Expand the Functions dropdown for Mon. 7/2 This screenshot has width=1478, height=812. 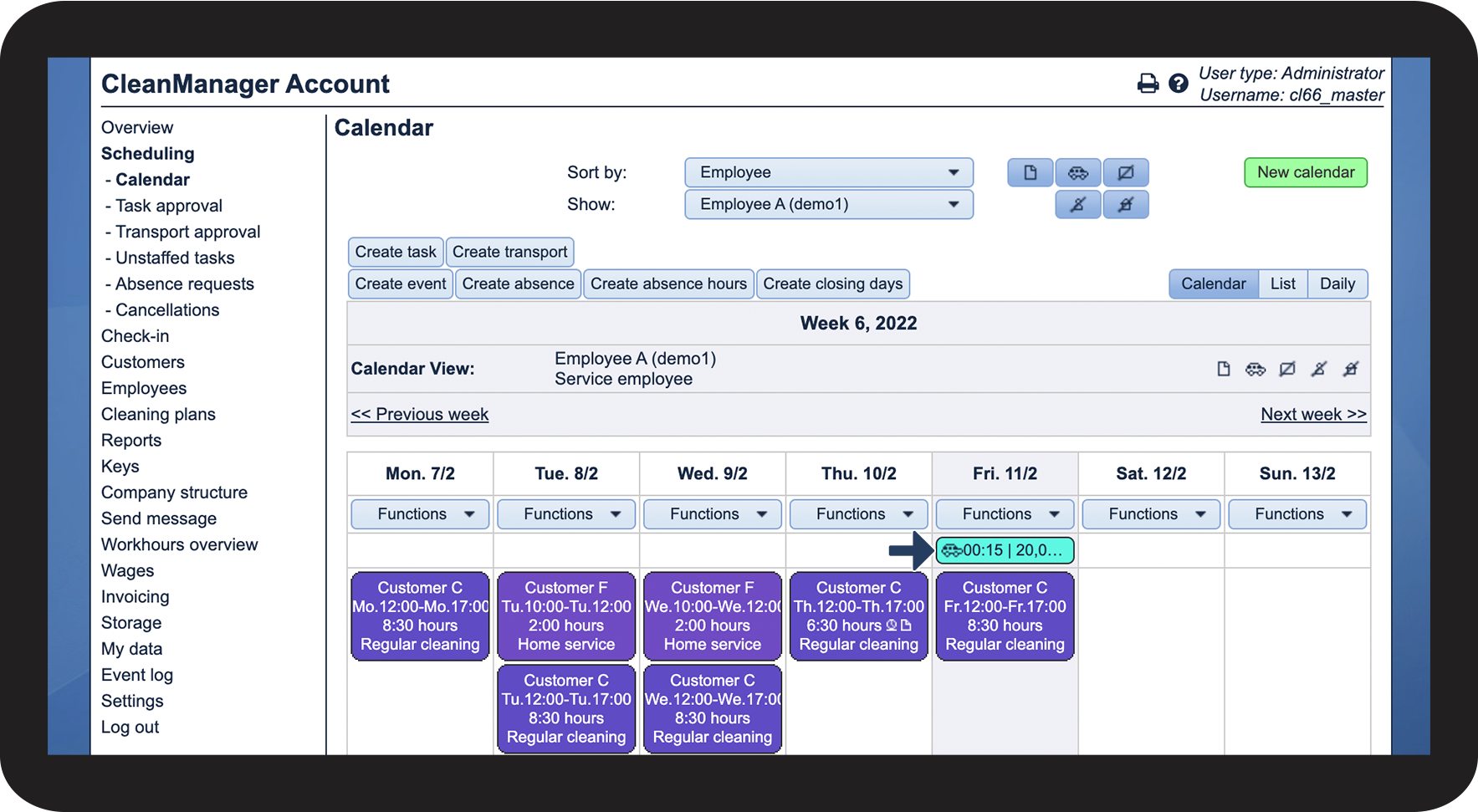(420, 514)
